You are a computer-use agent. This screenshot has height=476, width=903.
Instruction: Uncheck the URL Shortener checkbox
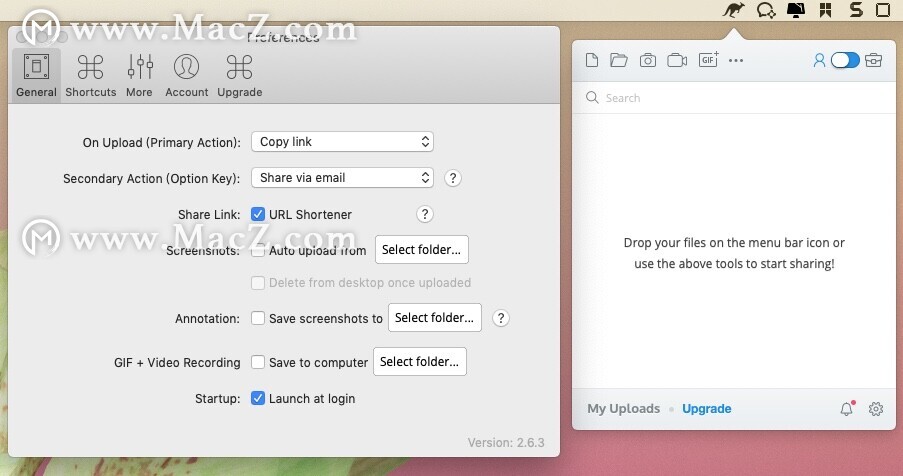pos(258,214)
